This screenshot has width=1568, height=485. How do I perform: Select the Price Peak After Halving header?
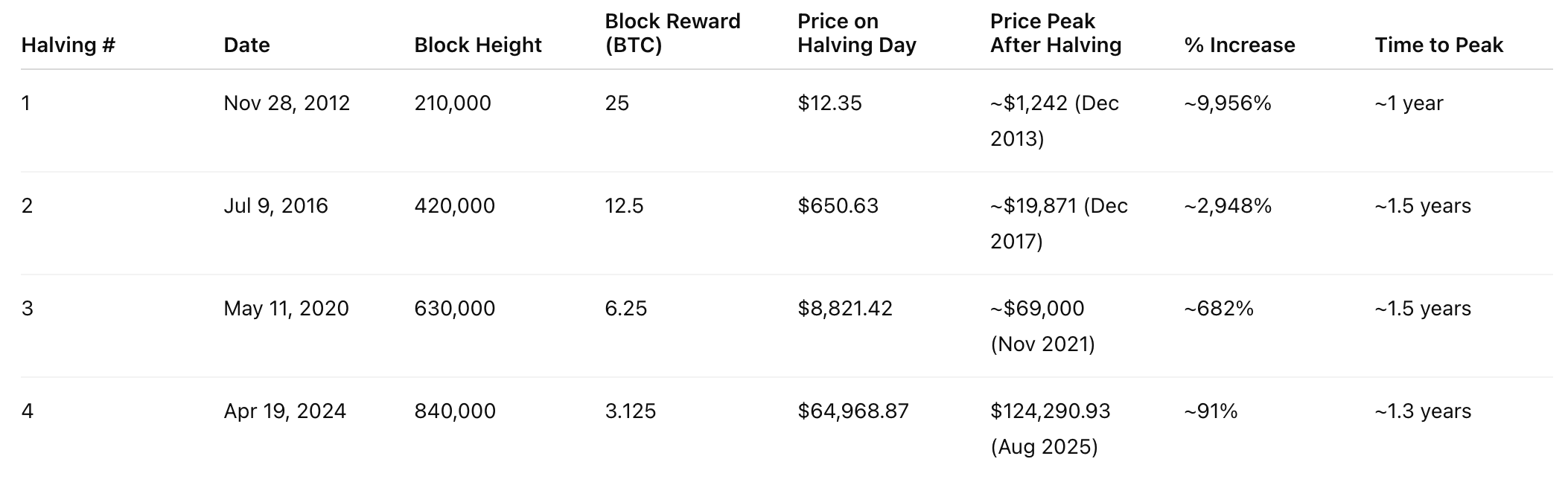1056,33
